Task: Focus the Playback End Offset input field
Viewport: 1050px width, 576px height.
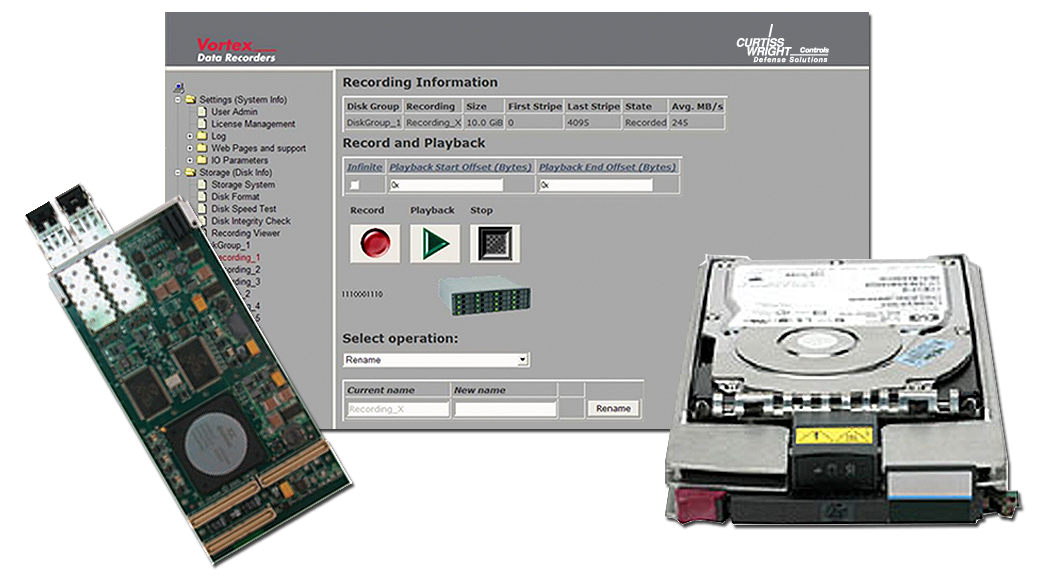Action: pos(596,185)
